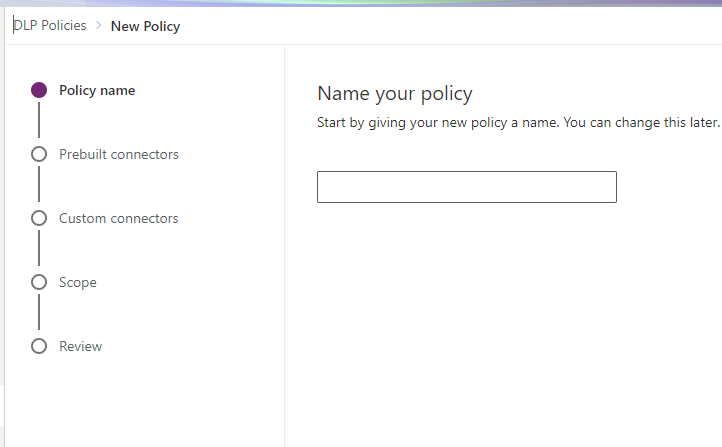Click the Review step circle indicator

pos(39,346)
